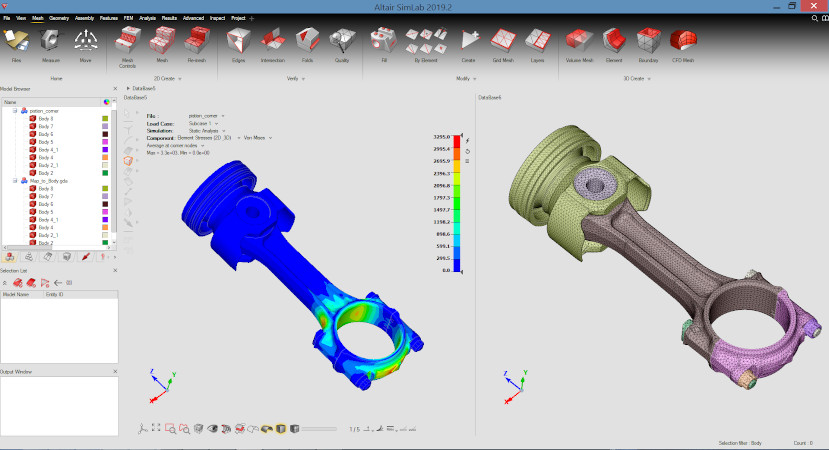The image size is (829, 450).
Task: Click the eye visibility icon in view toolbar
Action: pyautogui.click(x=213, y=428)
